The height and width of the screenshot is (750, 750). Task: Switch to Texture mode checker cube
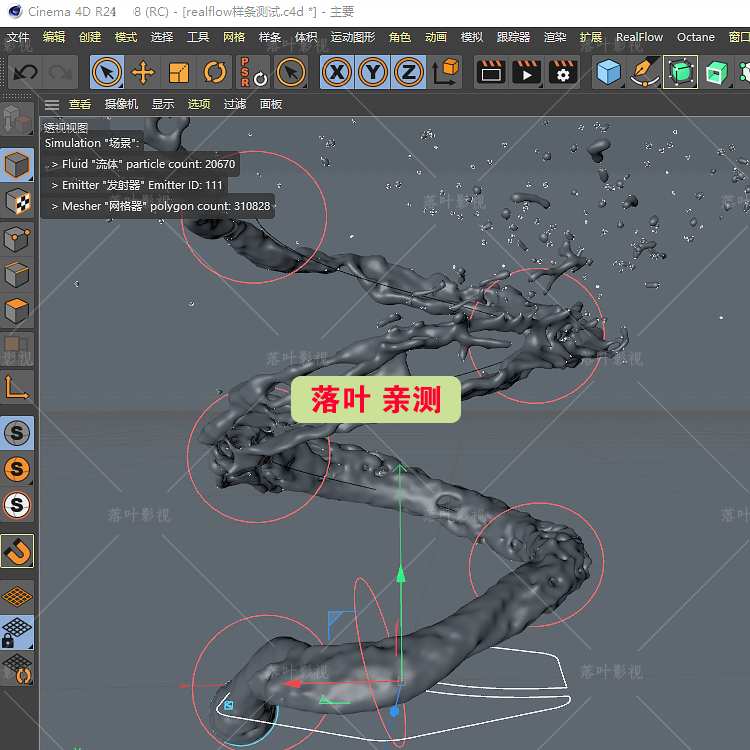(x=17, y=201)
